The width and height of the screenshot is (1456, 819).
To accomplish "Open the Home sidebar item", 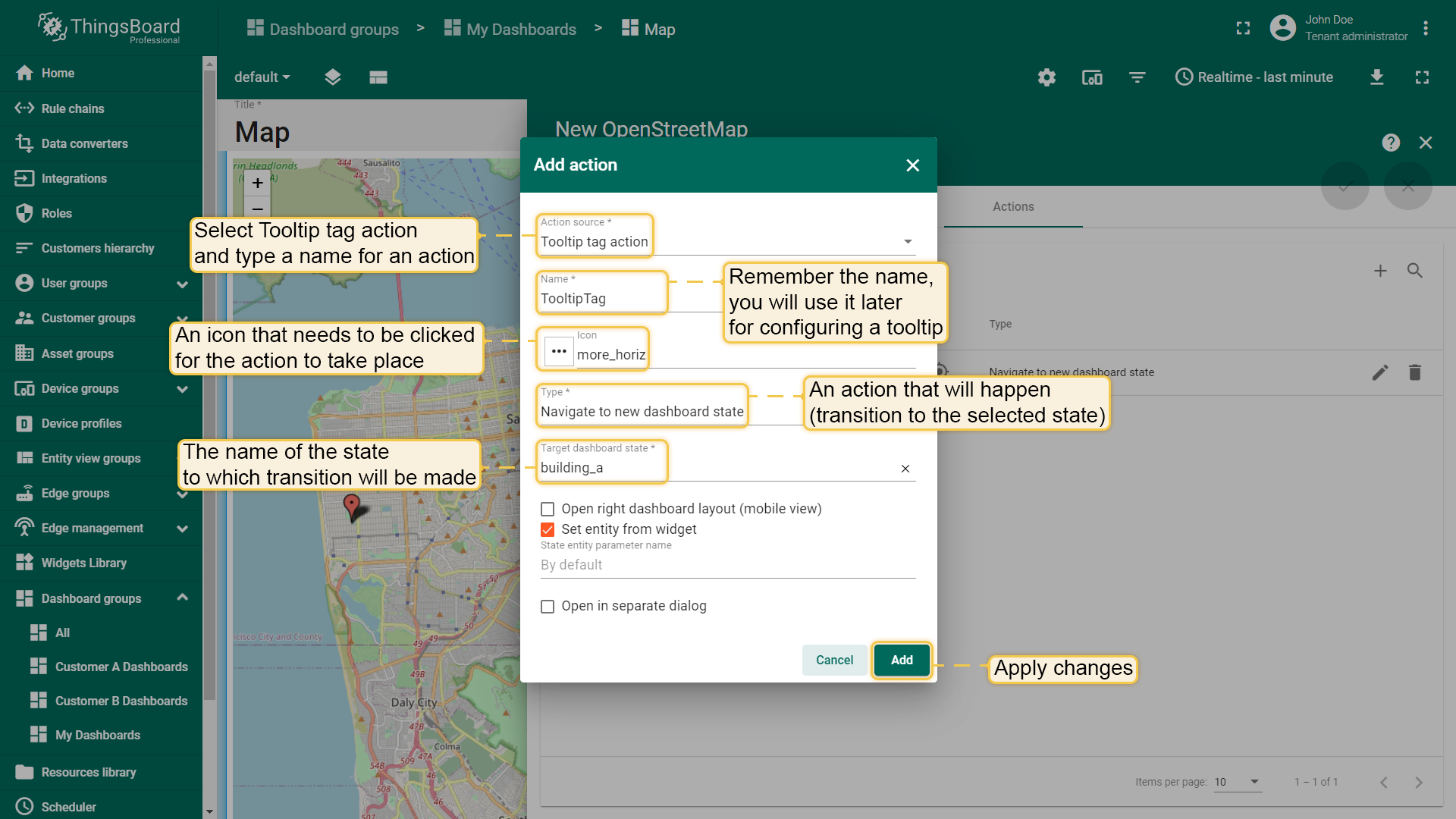I will click(101, 73).
